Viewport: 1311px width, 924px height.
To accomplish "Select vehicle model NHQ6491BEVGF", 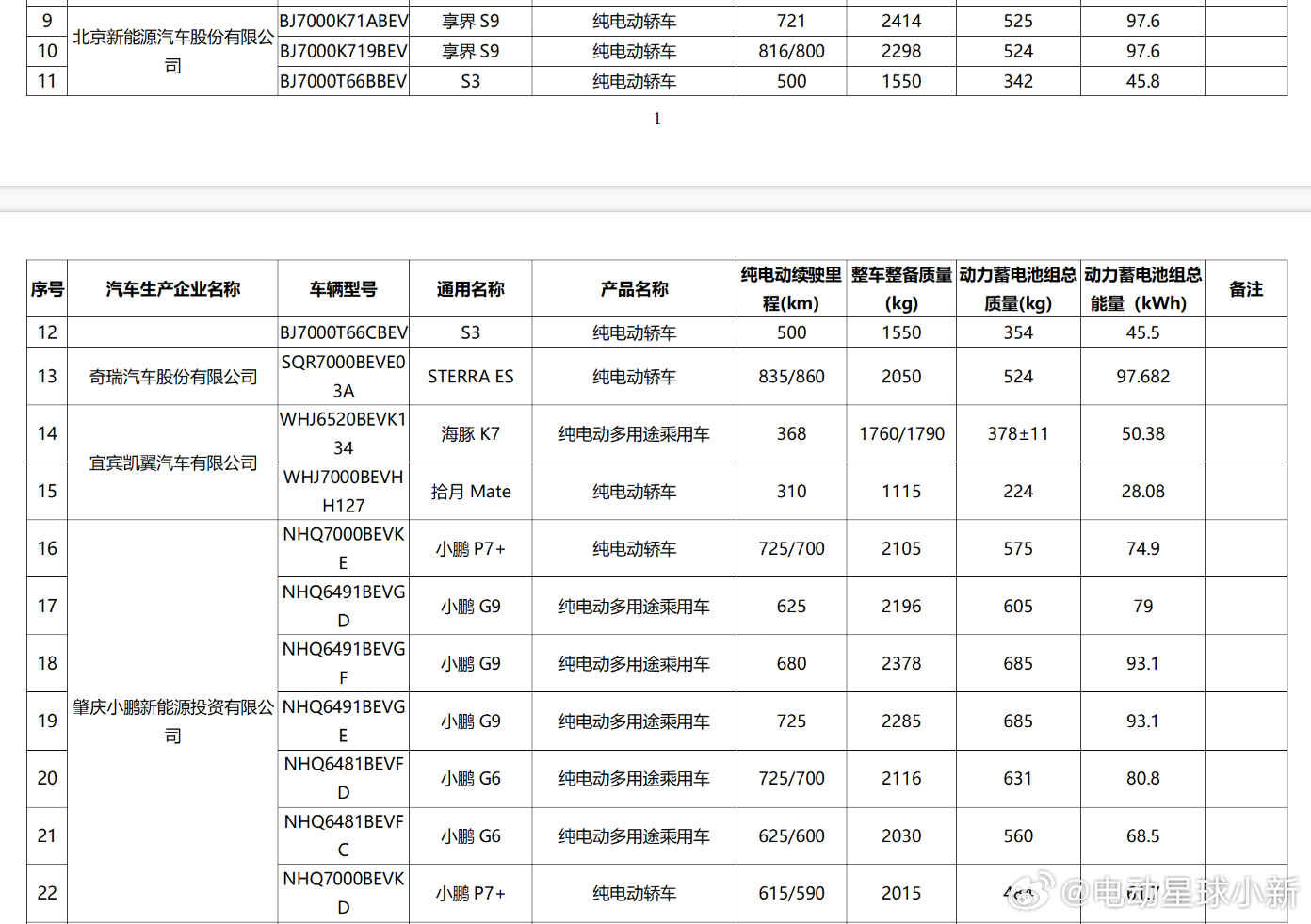I will [x=344, y=663].
